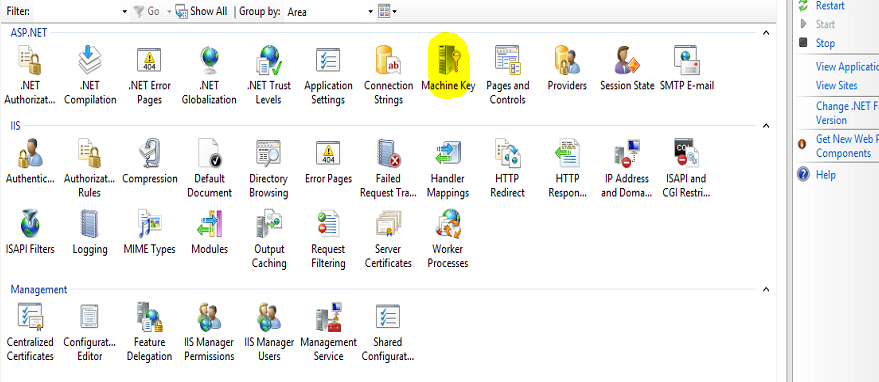Image resolution: width=879 pixels, height=382 pixels.
Task: Click Stop in Actions pane
Action: click(825, 43)
